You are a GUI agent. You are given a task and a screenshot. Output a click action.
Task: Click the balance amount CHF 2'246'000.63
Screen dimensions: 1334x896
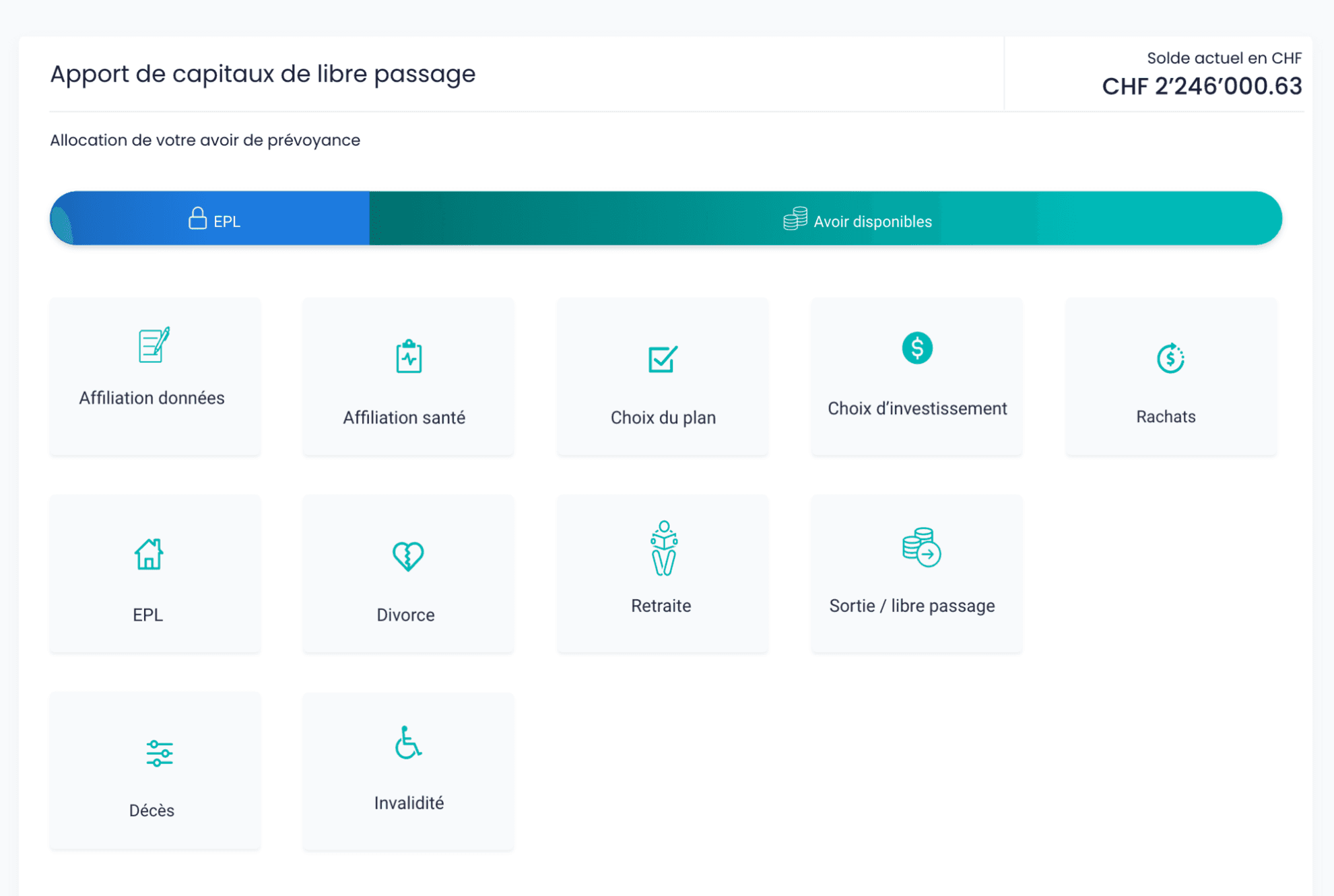coord(1202,86)
